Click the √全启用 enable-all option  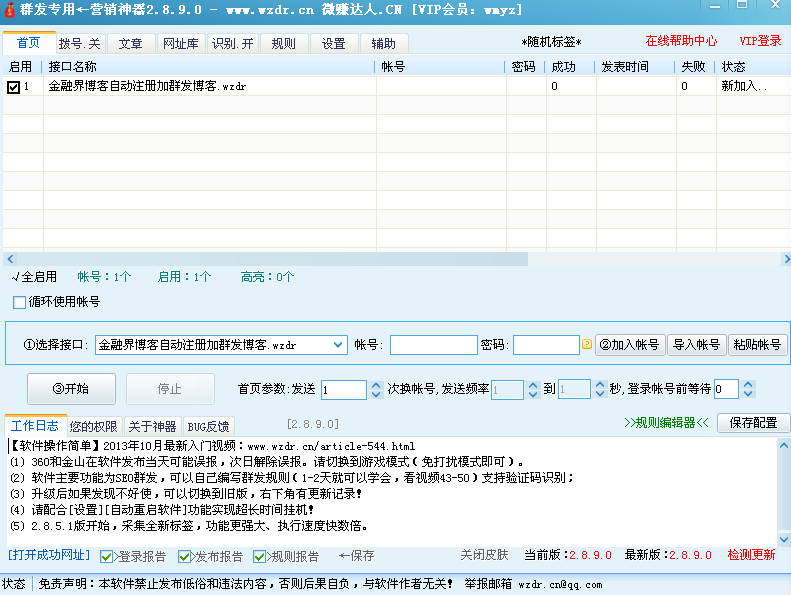34,277
